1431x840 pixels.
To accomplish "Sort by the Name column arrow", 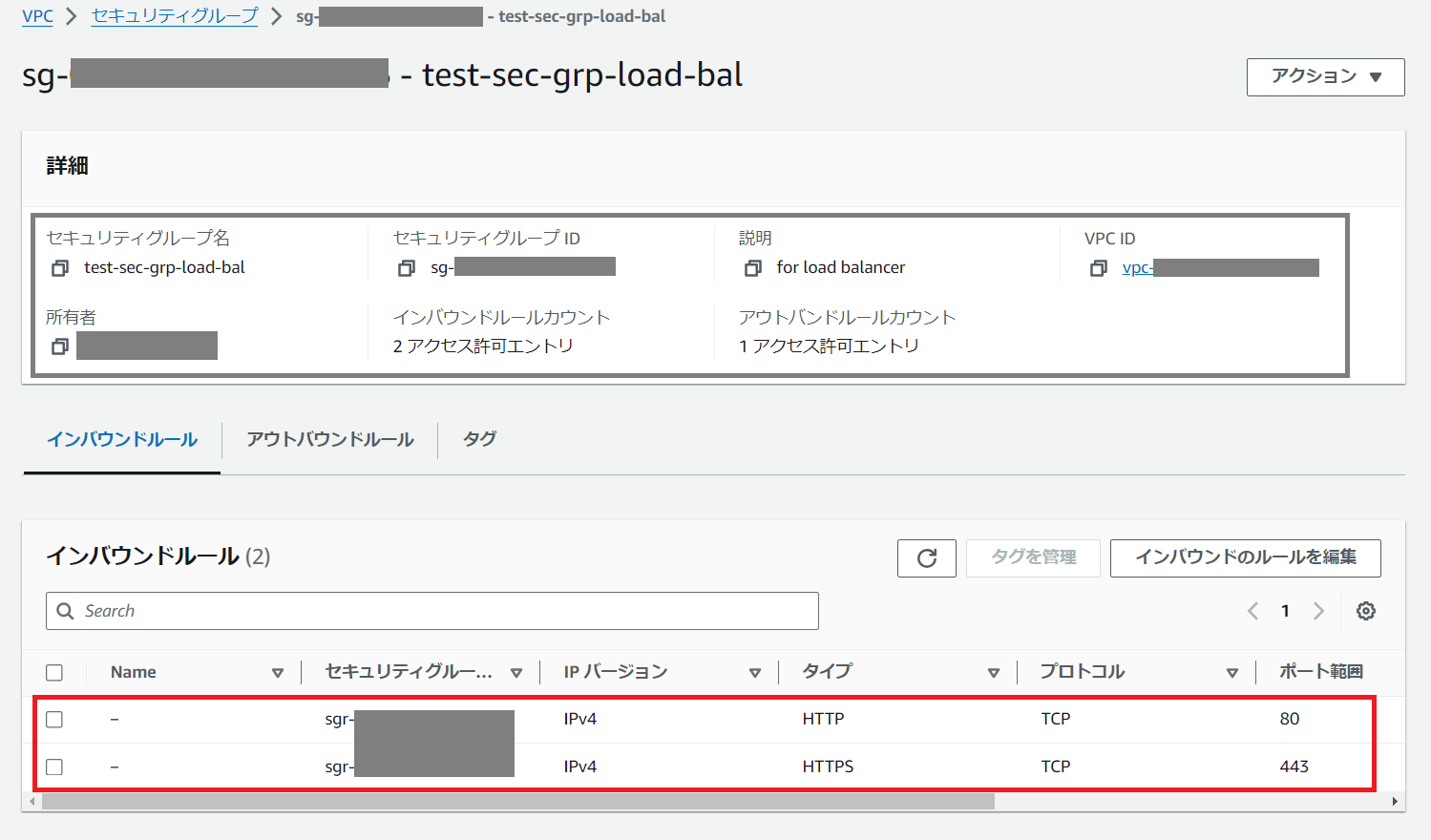I will [x=278, y=673].
